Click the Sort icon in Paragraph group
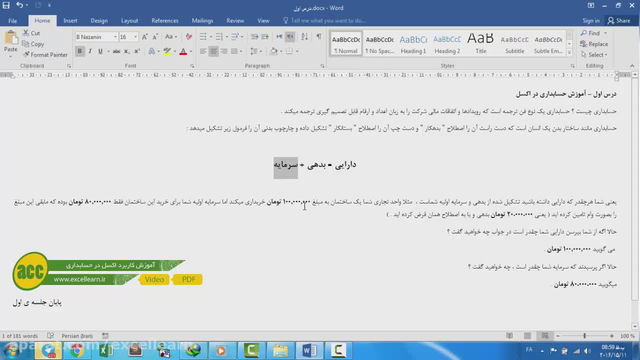 pyautogui.click(x=304, y=37)
